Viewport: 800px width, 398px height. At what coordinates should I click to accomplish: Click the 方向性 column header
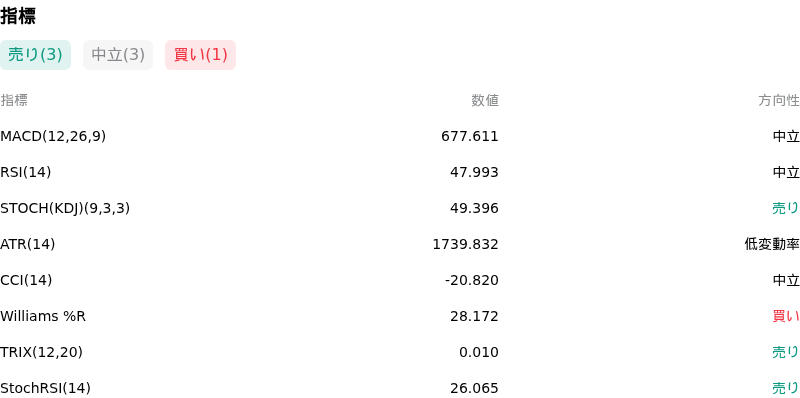pyautogui.click(x=779, y=101)
